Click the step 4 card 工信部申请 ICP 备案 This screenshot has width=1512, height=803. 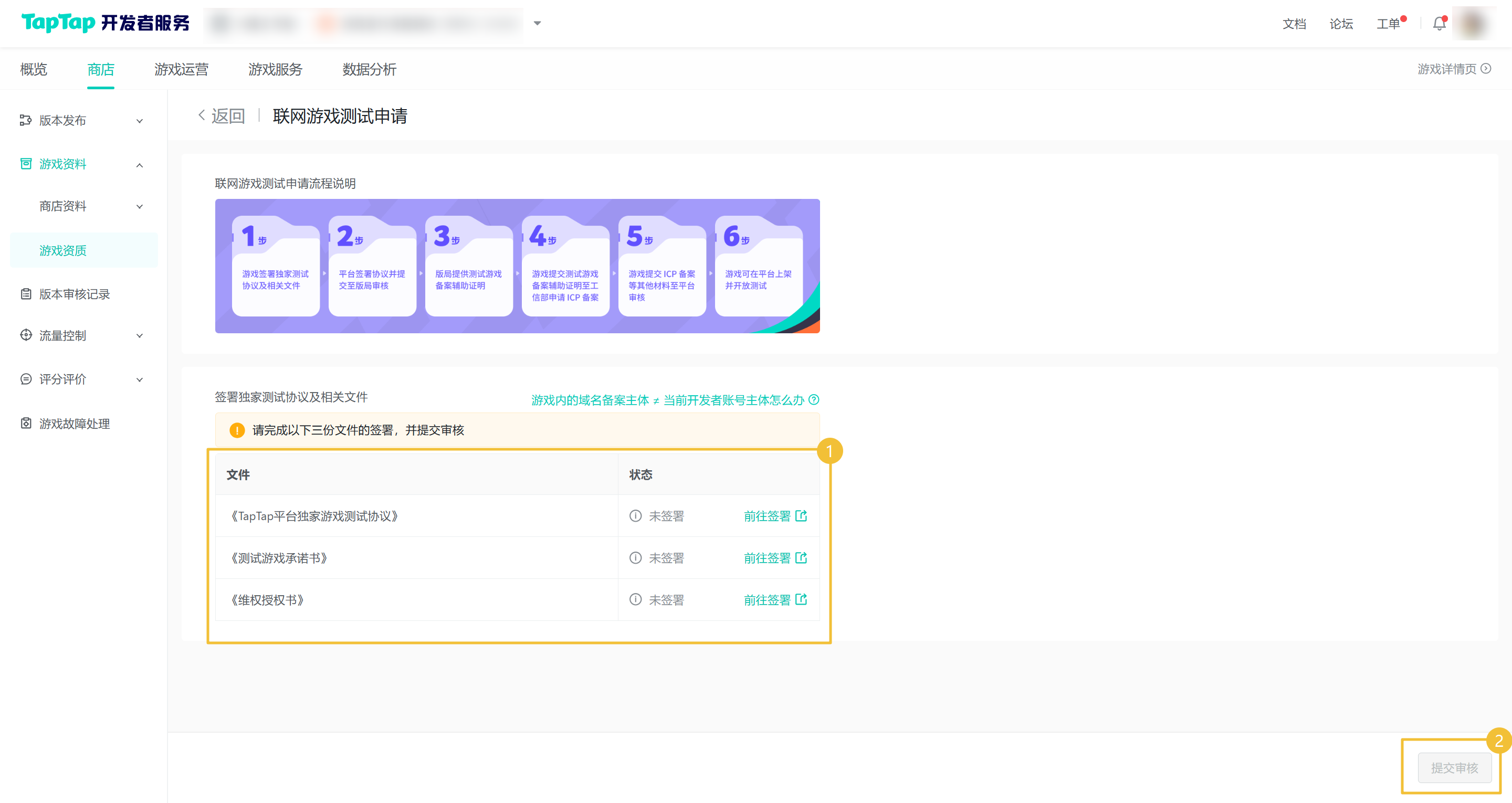pyautogui.click(x=565, y=267)
